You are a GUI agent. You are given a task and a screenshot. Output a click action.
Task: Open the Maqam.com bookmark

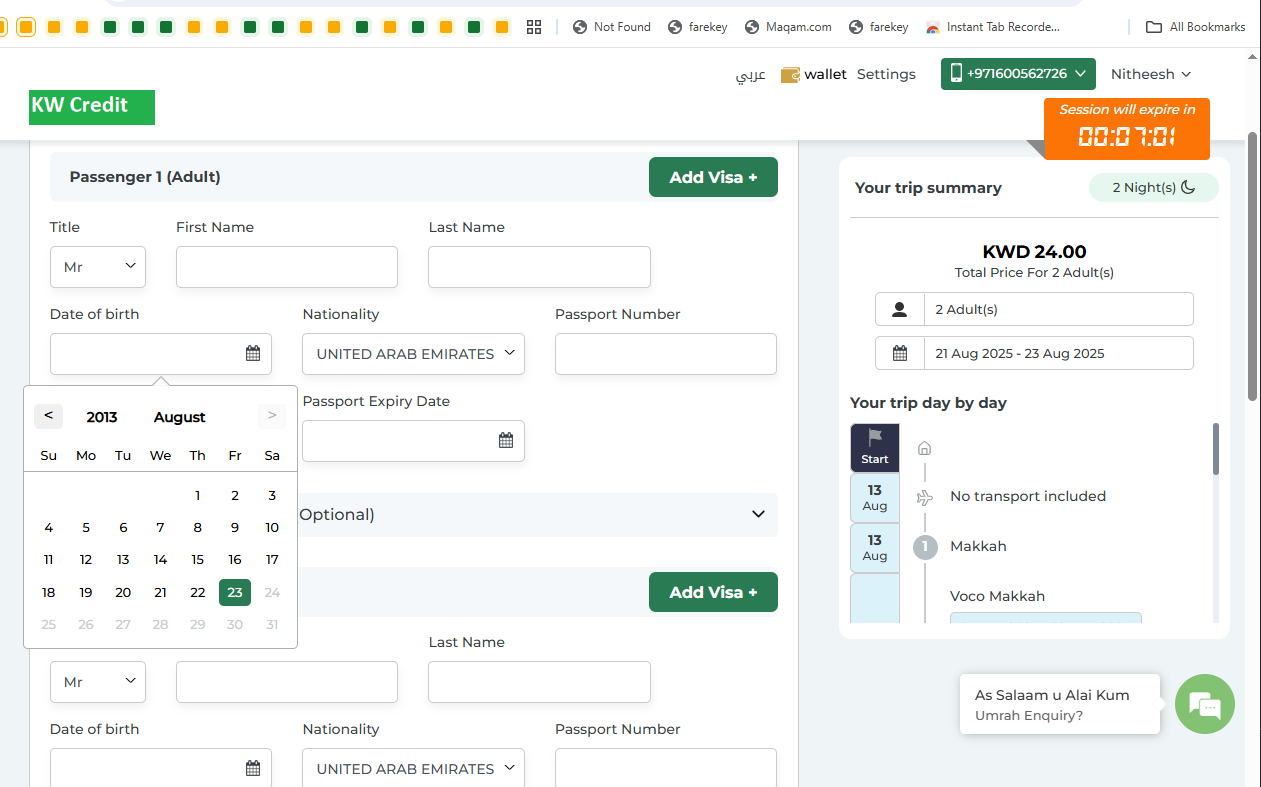click(x=788, y=27)
